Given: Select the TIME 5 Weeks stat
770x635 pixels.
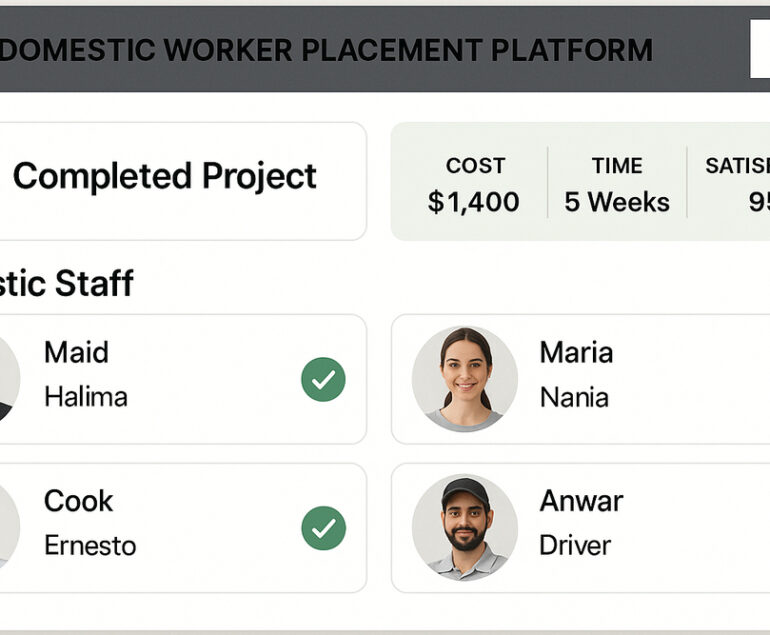Looking at the screenshot, I should [x=617, y=185].
